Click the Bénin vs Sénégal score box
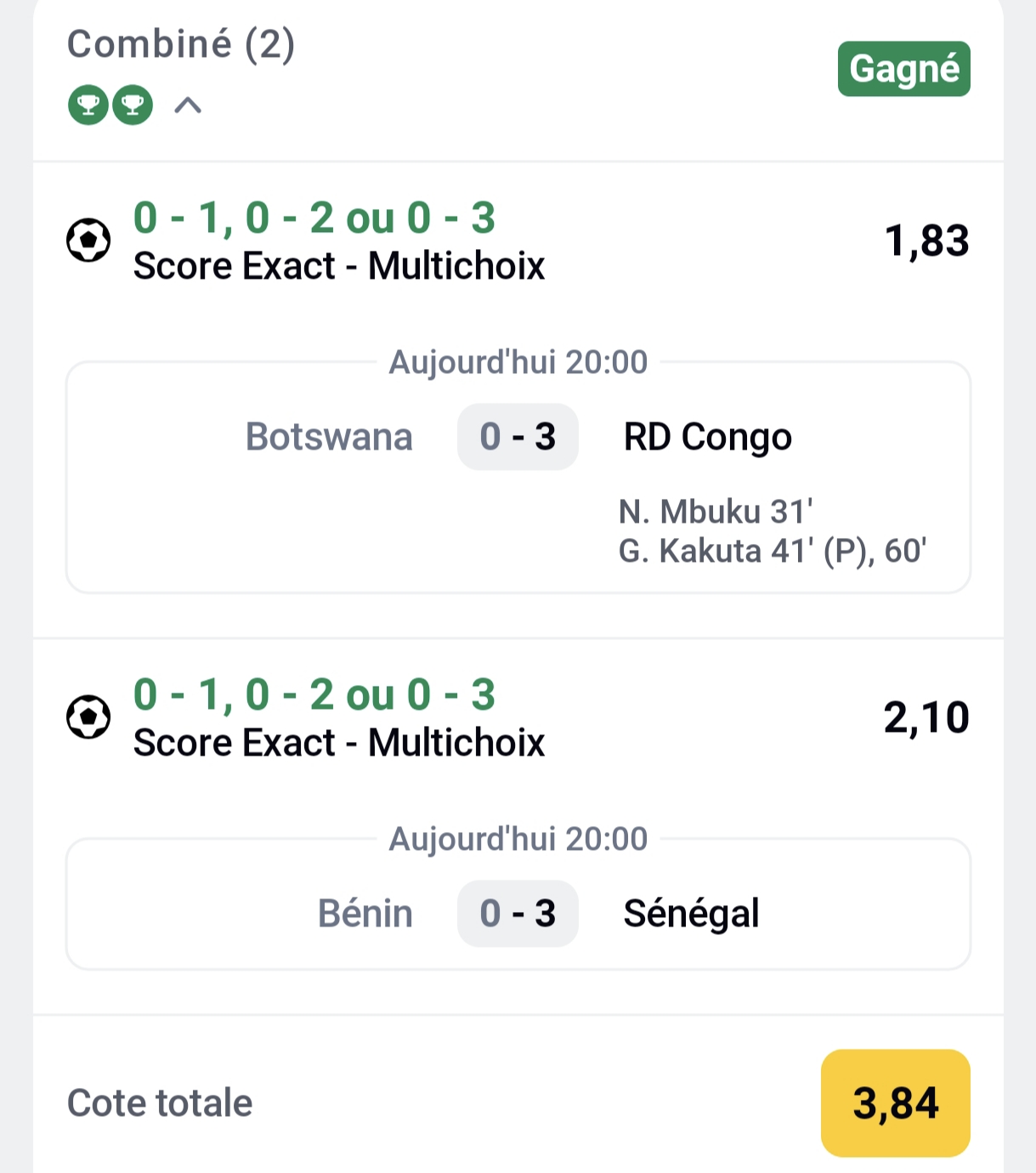The image size is (1036, 1173). (x=518, y=914)
